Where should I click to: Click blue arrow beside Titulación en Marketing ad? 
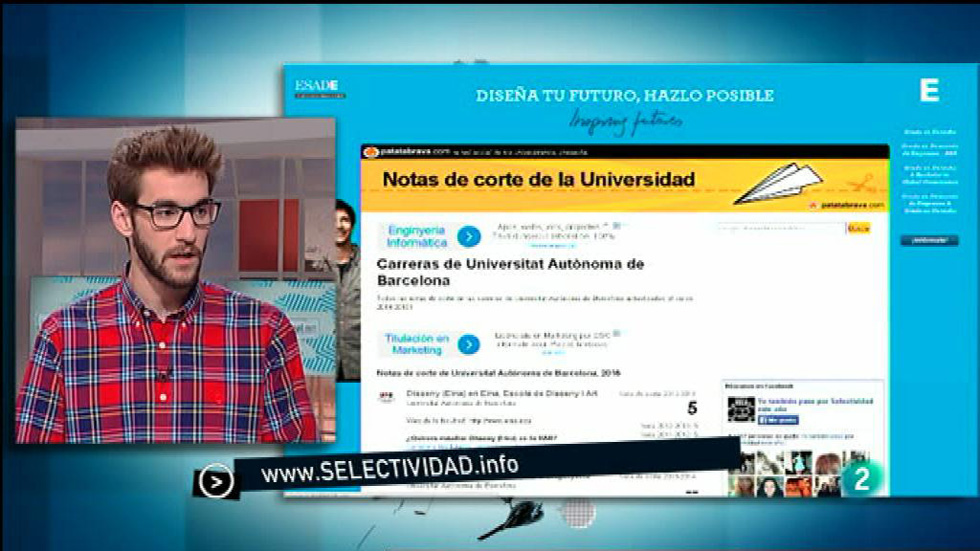pos(468,345)
